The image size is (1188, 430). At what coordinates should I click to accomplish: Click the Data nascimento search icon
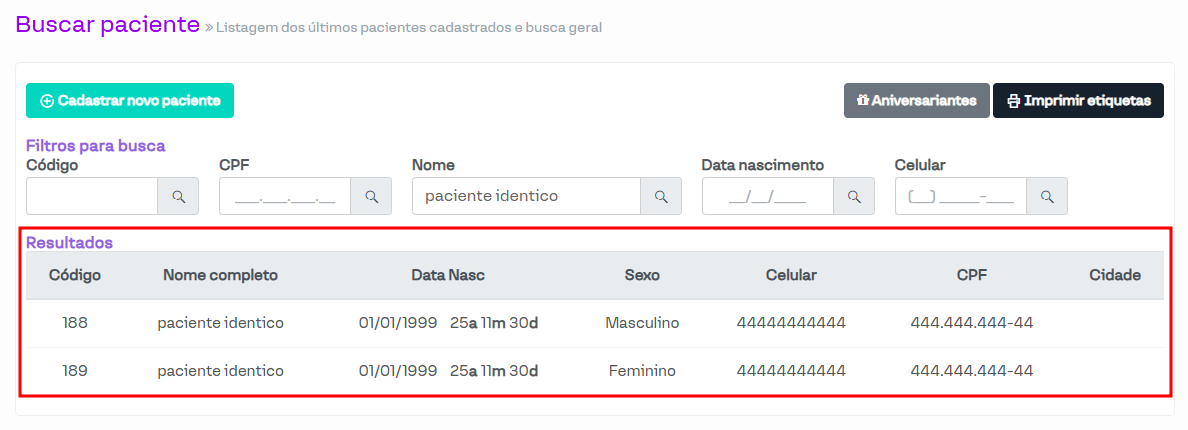(x=854, y=197)
